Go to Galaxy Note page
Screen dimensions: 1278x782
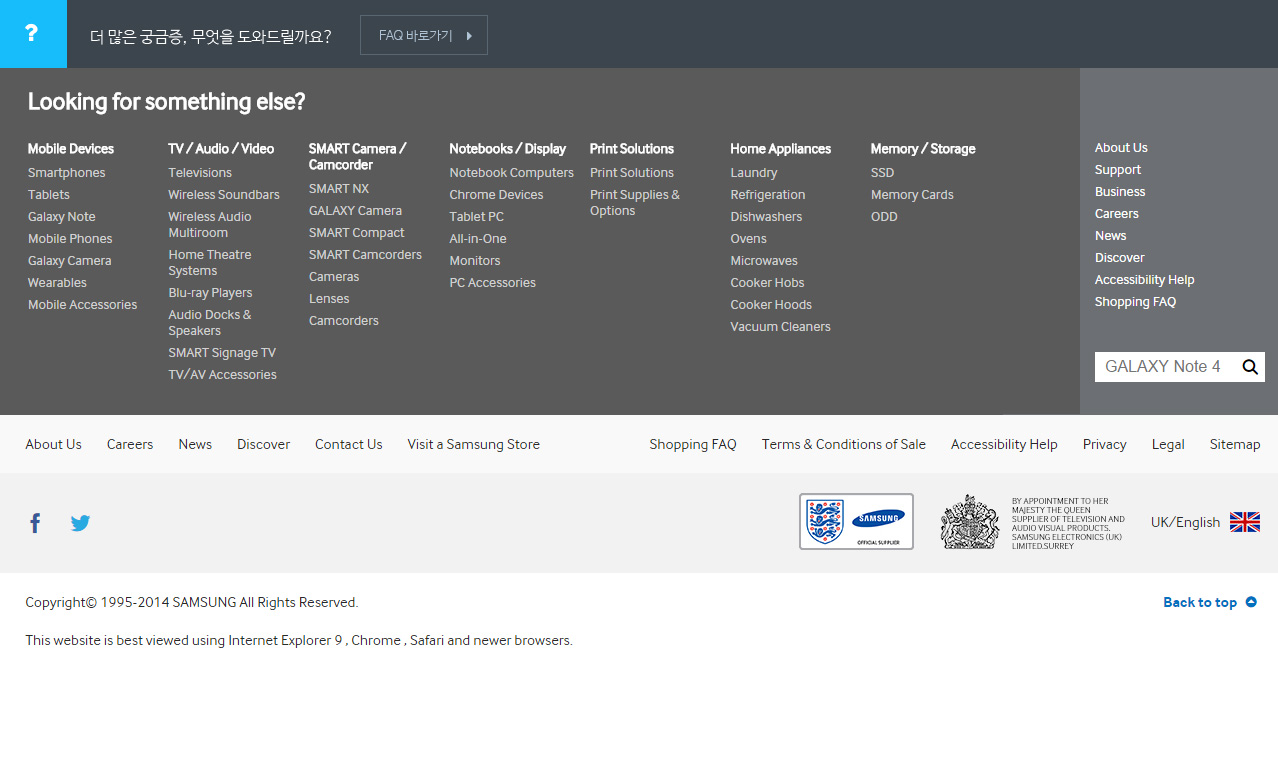point(62,217)
